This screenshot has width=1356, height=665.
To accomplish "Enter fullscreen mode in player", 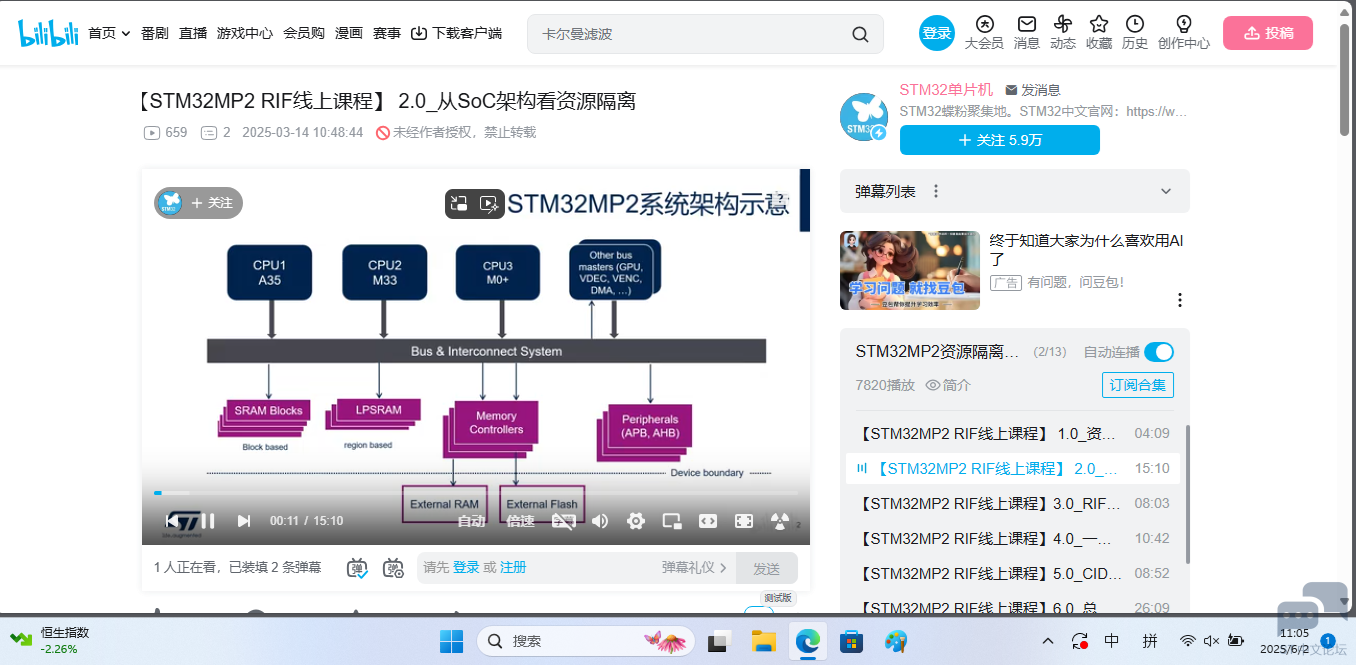I will click(x=744, y=521).
